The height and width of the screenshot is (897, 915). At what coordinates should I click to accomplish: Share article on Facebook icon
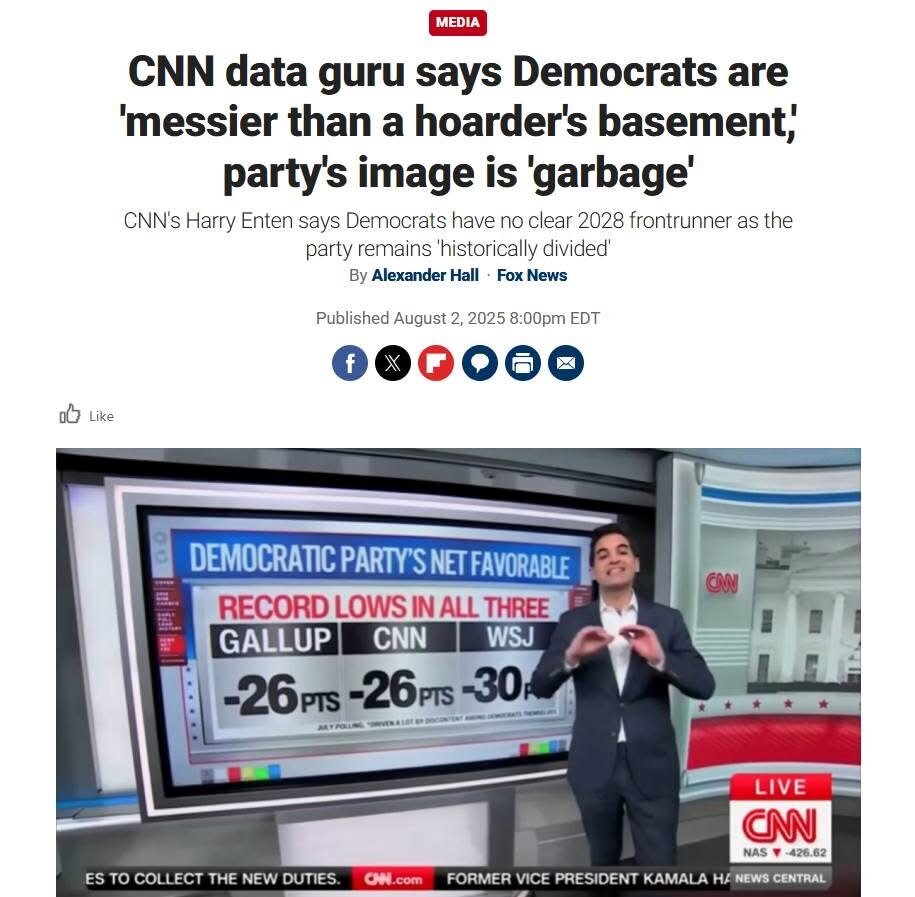(x=350, y=363)
